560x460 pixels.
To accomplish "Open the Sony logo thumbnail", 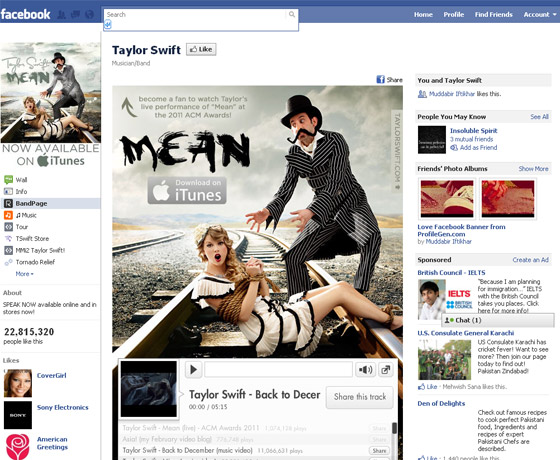I will tap(18, 415).
